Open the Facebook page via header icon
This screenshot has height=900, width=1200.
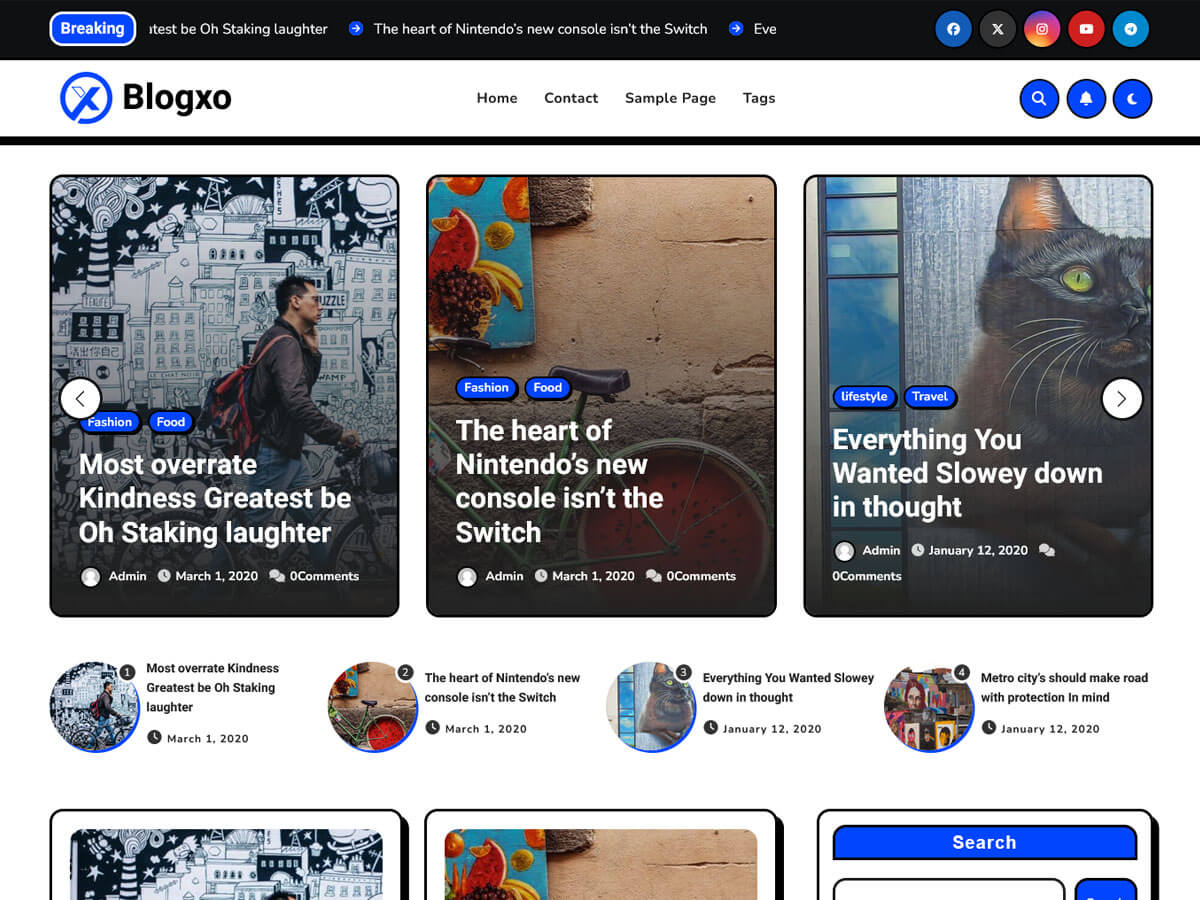[953, 29]
